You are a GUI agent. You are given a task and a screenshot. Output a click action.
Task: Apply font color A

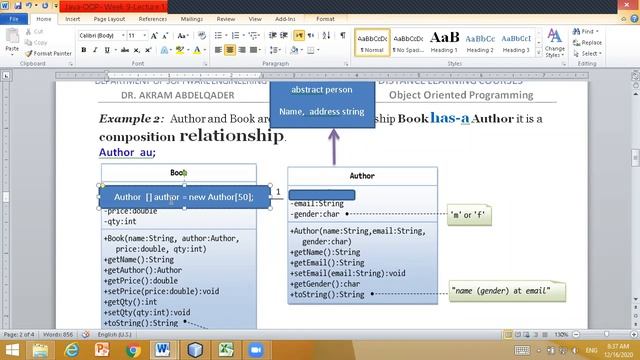coord(197,50)
